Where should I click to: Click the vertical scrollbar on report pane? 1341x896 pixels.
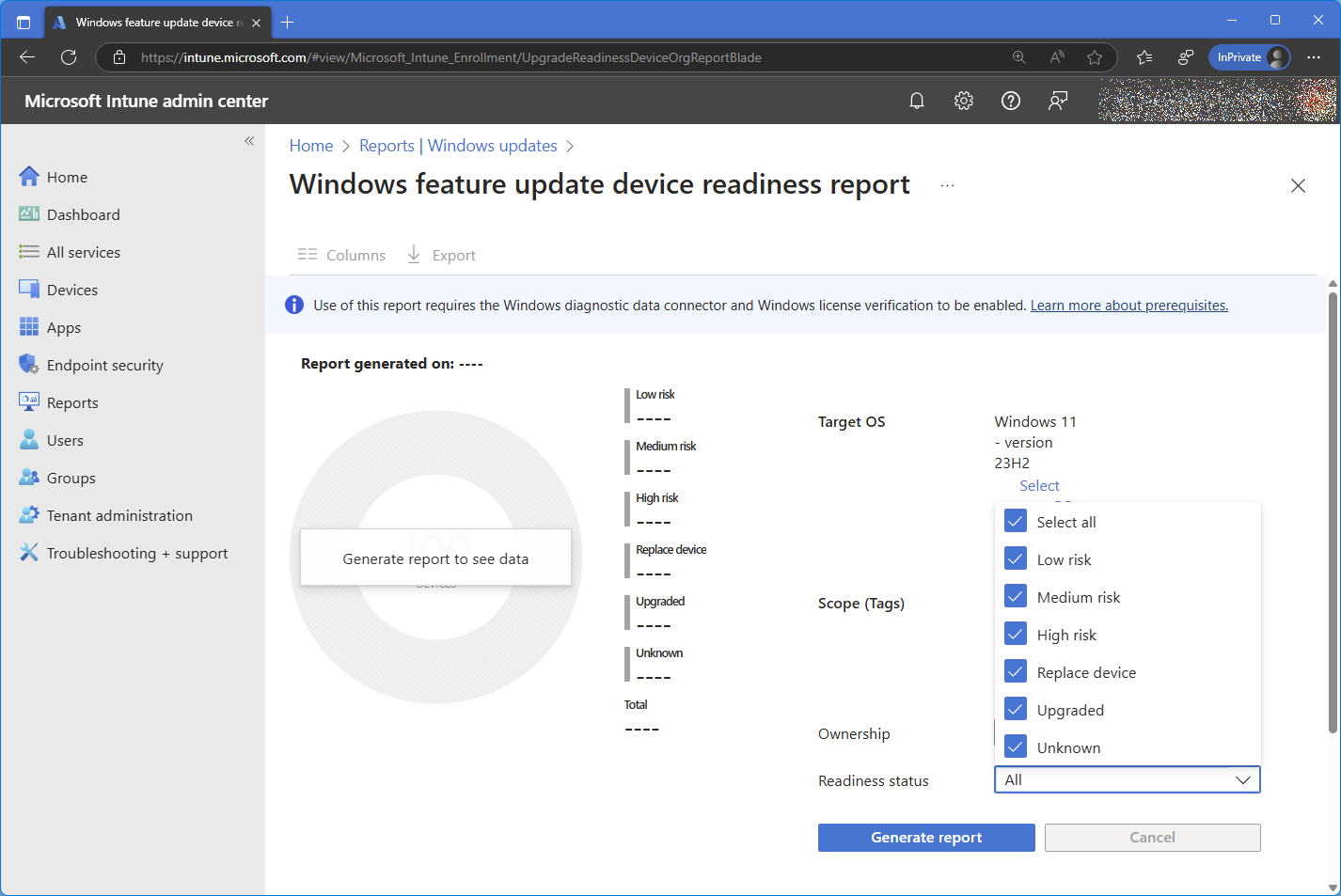pos(1333,508)
